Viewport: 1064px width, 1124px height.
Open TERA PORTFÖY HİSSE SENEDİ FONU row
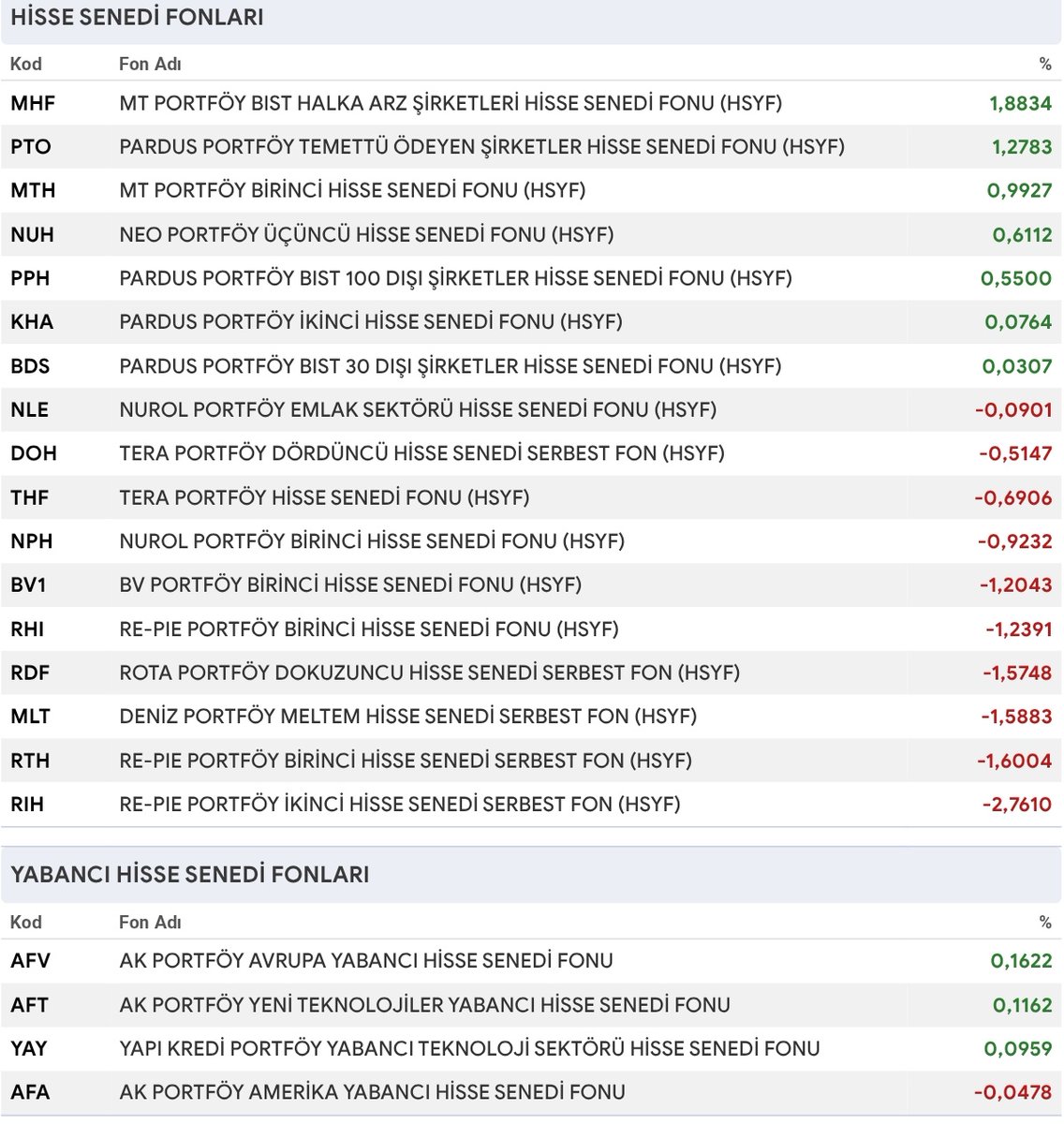pos(324,497)
